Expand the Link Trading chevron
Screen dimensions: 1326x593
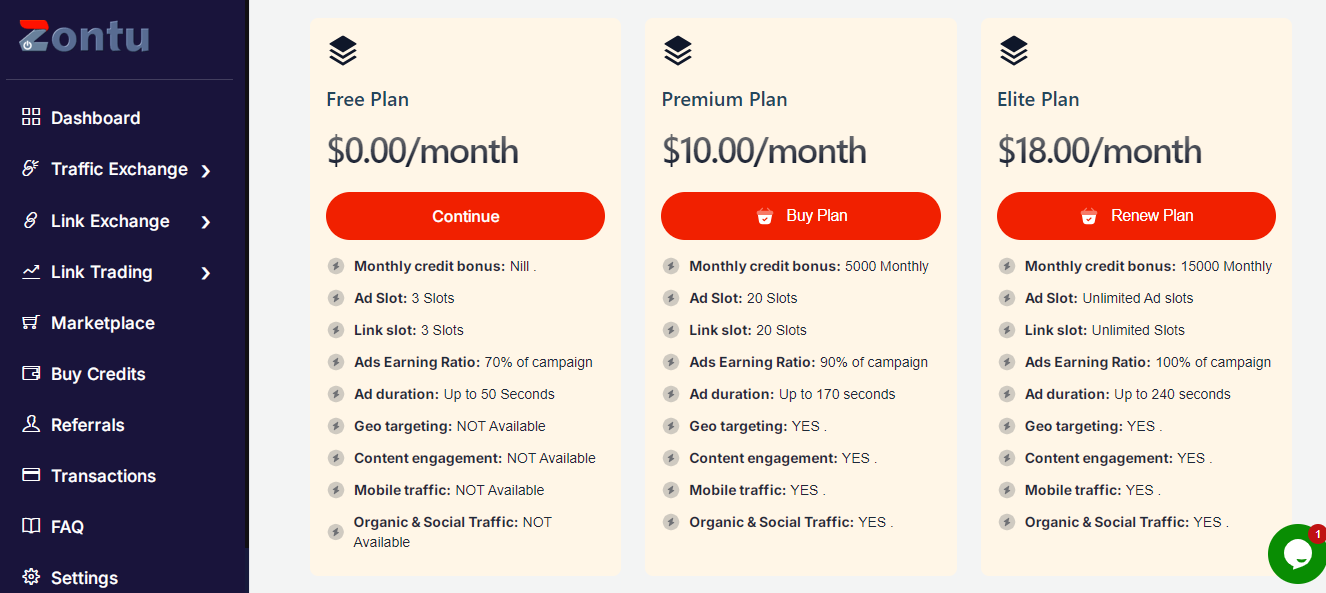(205, 273)
